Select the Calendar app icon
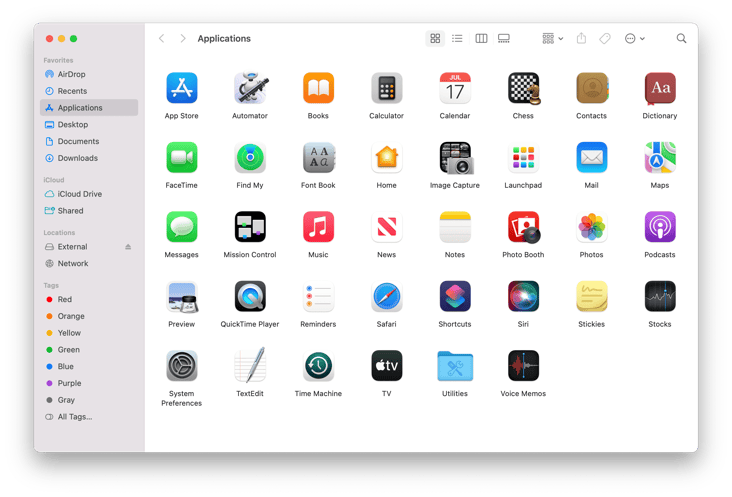 point(455,88)
